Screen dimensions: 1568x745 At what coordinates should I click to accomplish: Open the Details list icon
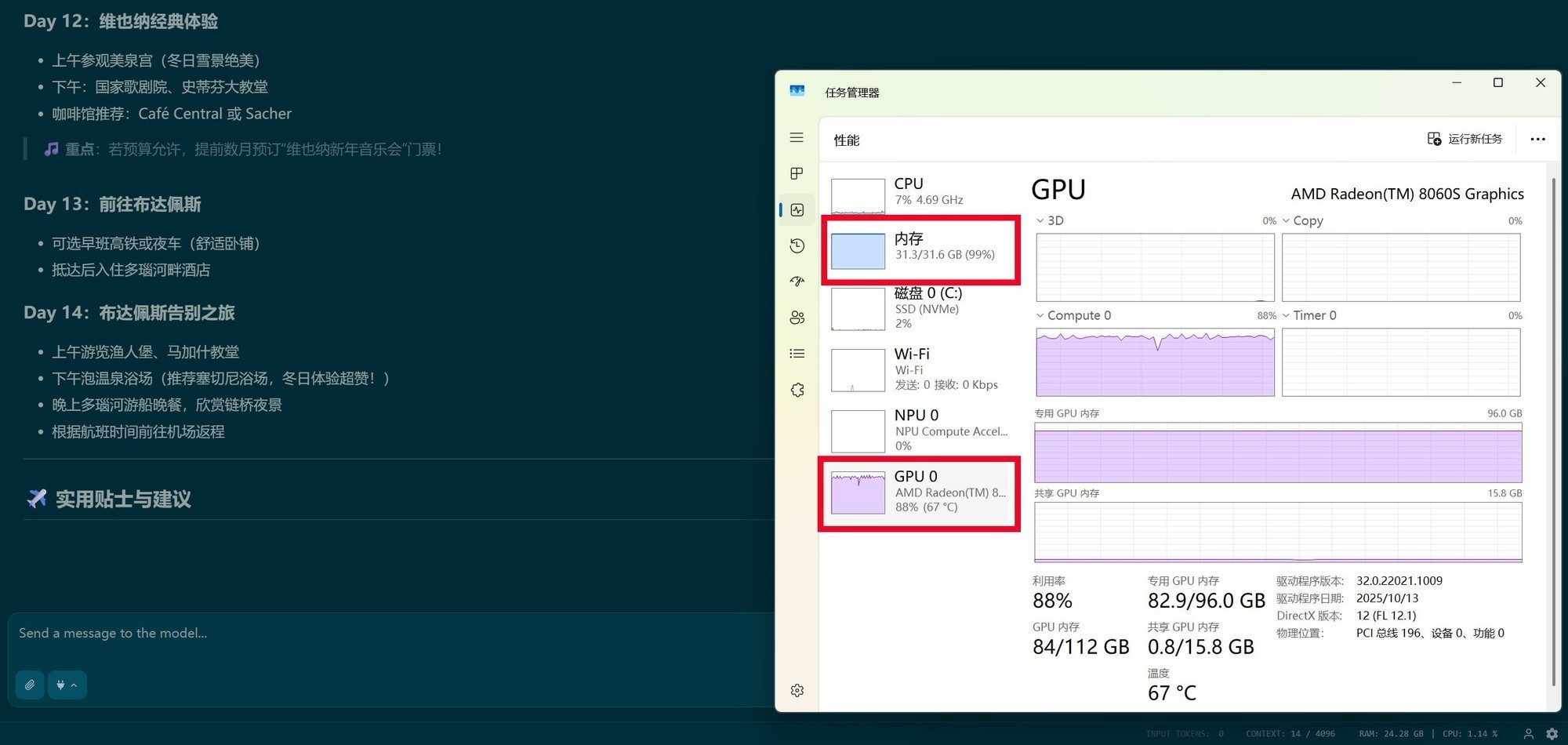[x=797, y=353]
